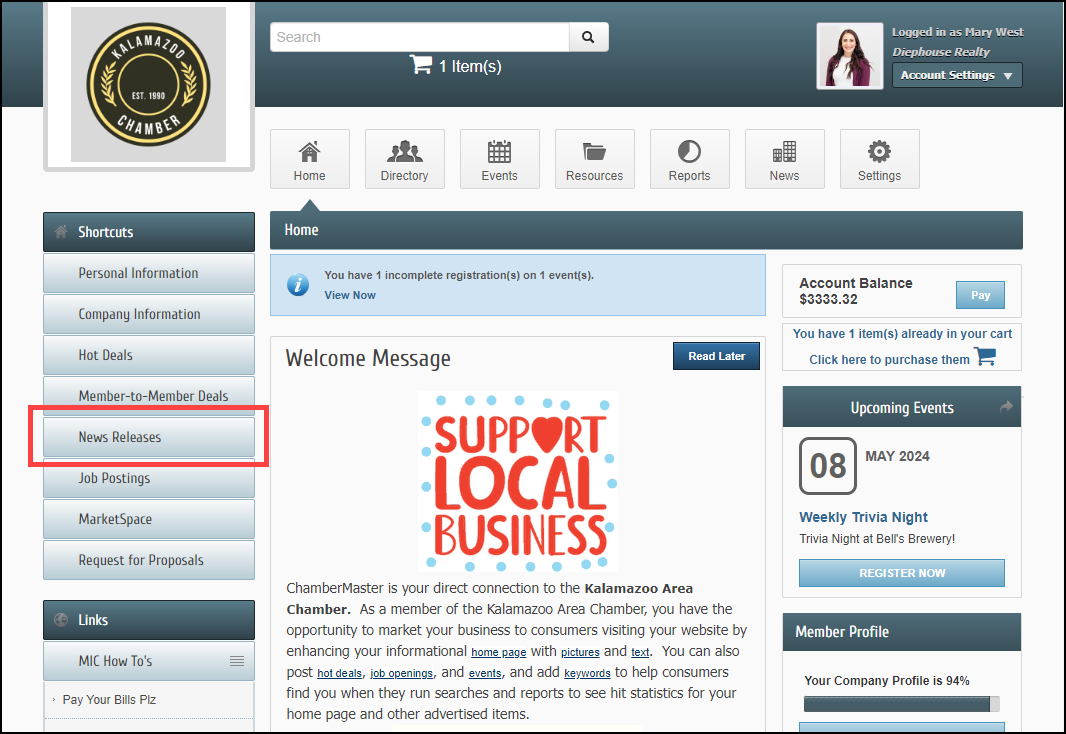Open News Releases shortcut
1066x734 pixels.
point(149,437)
